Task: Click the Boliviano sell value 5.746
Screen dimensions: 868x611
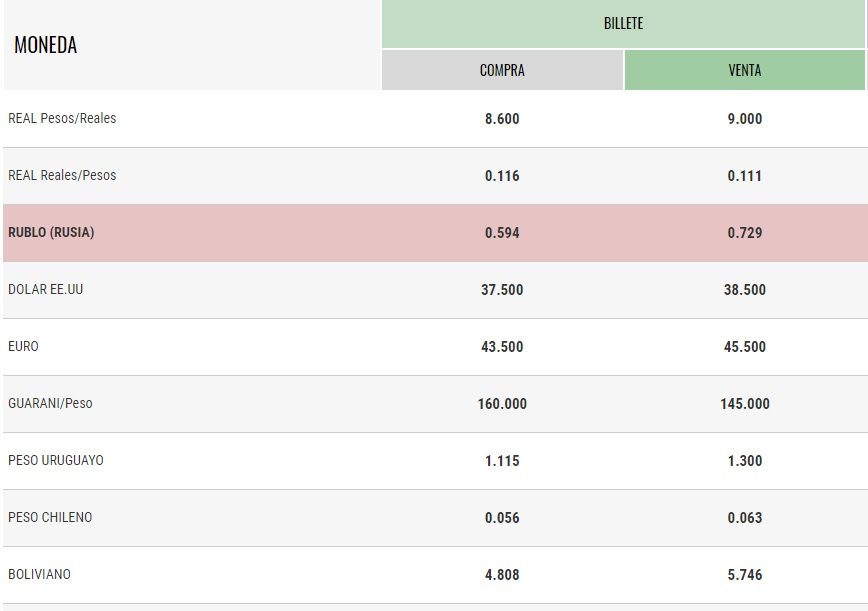Action: pos(745,575)
